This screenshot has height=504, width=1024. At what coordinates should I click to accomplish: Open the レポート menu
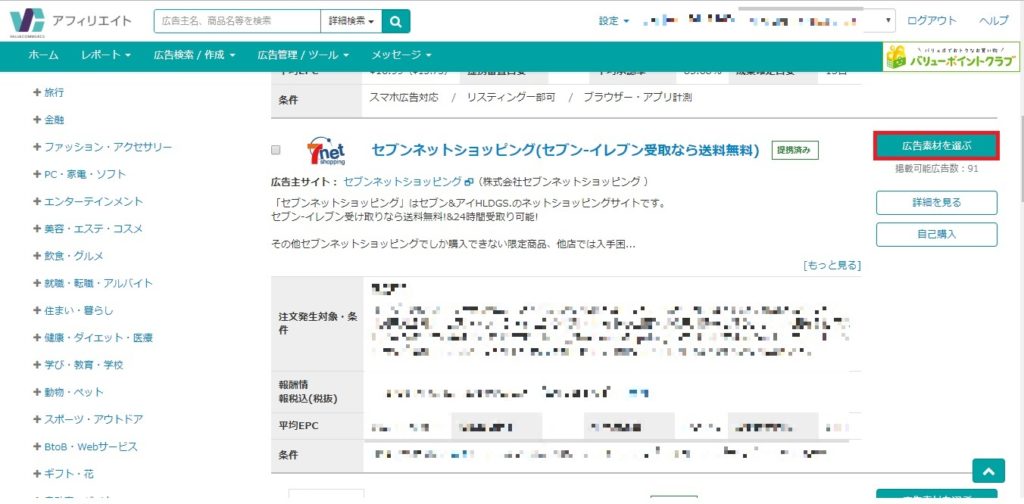pyautogui.click(x=106, y=55)
